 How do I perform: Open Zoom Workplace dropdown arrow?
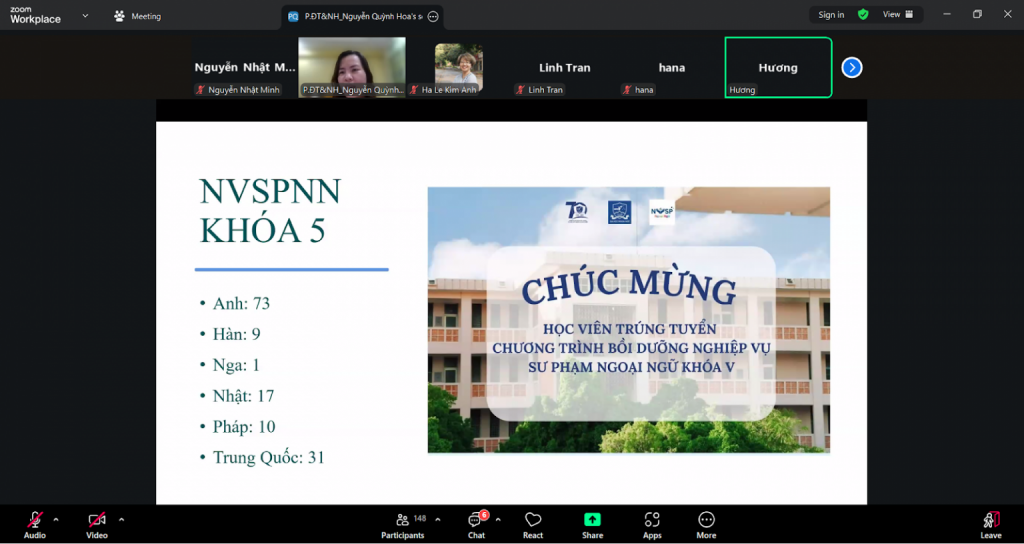click(x=84, y=16)
